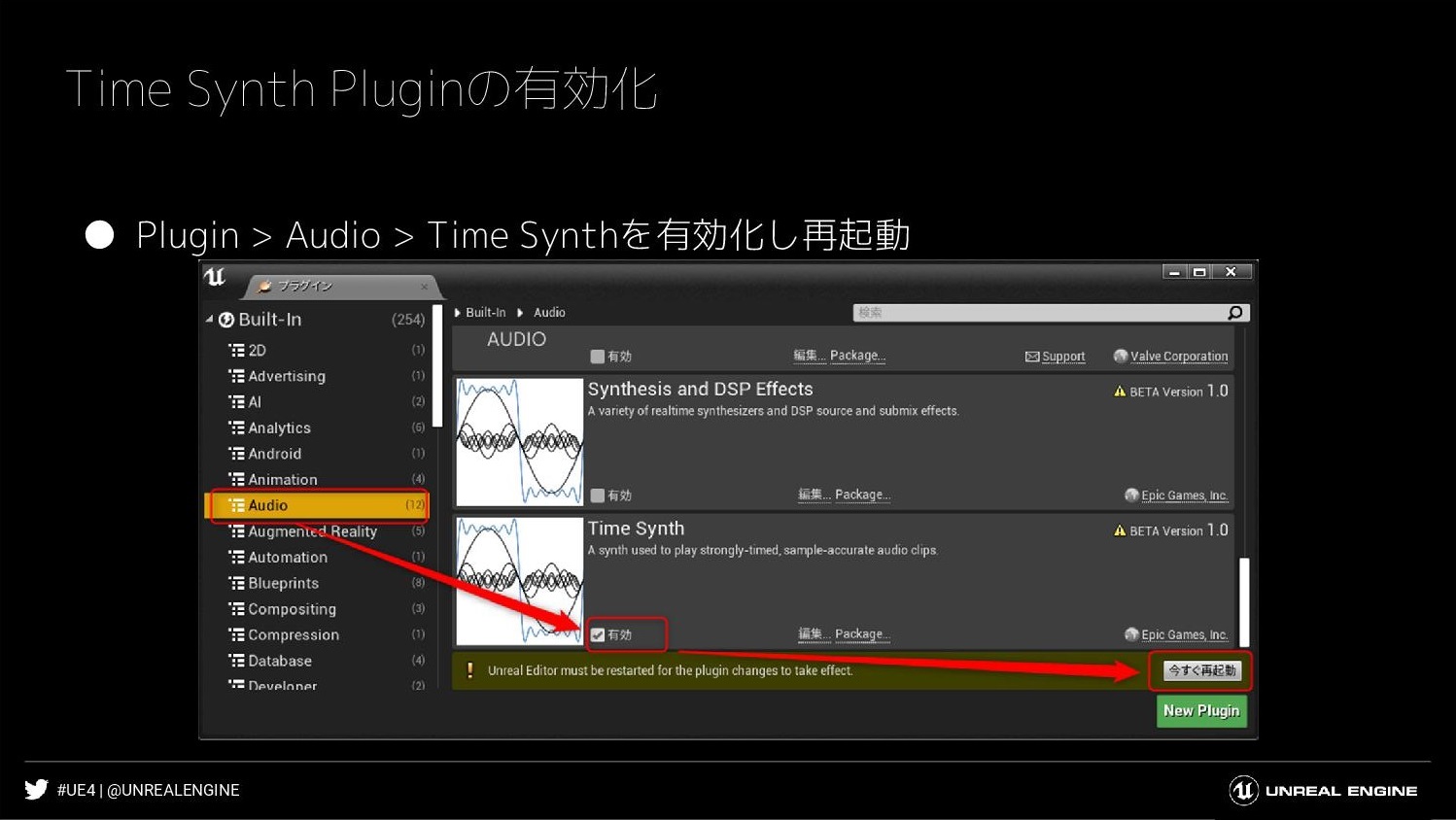
Task: Click the restart-required exclamation icon
Action: click(470, 670)
